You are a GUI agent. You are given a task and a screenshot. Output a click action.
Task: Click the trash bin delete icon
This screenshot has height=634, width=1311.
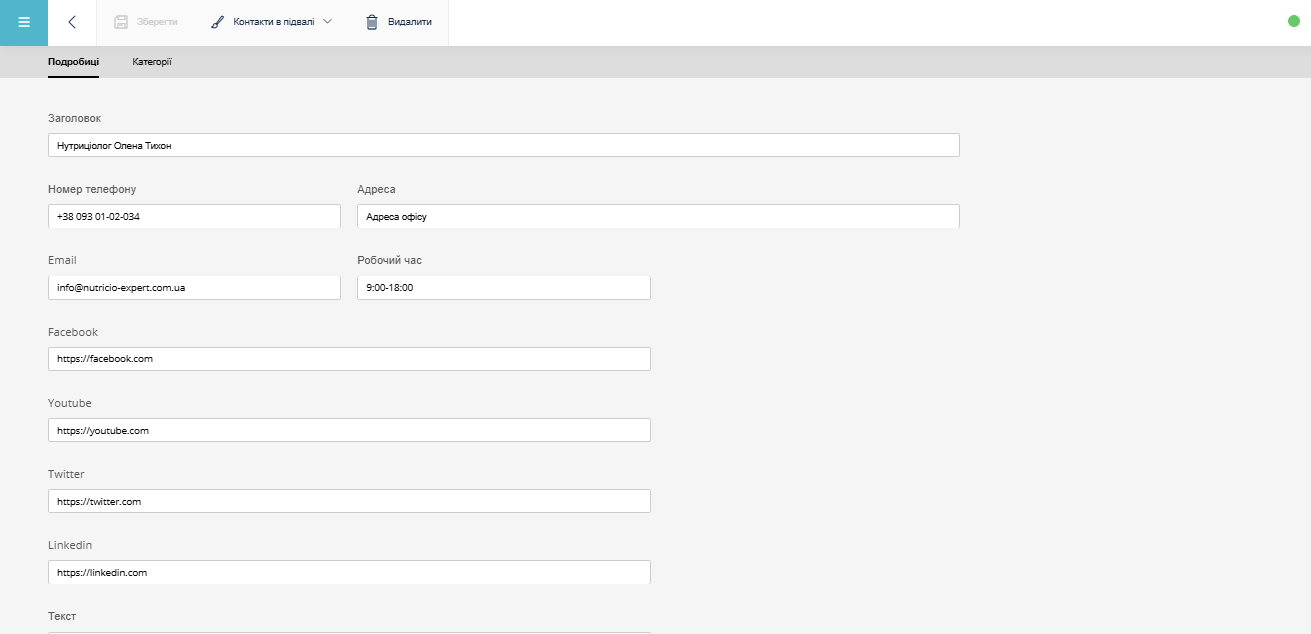click(x=372, y=22)
